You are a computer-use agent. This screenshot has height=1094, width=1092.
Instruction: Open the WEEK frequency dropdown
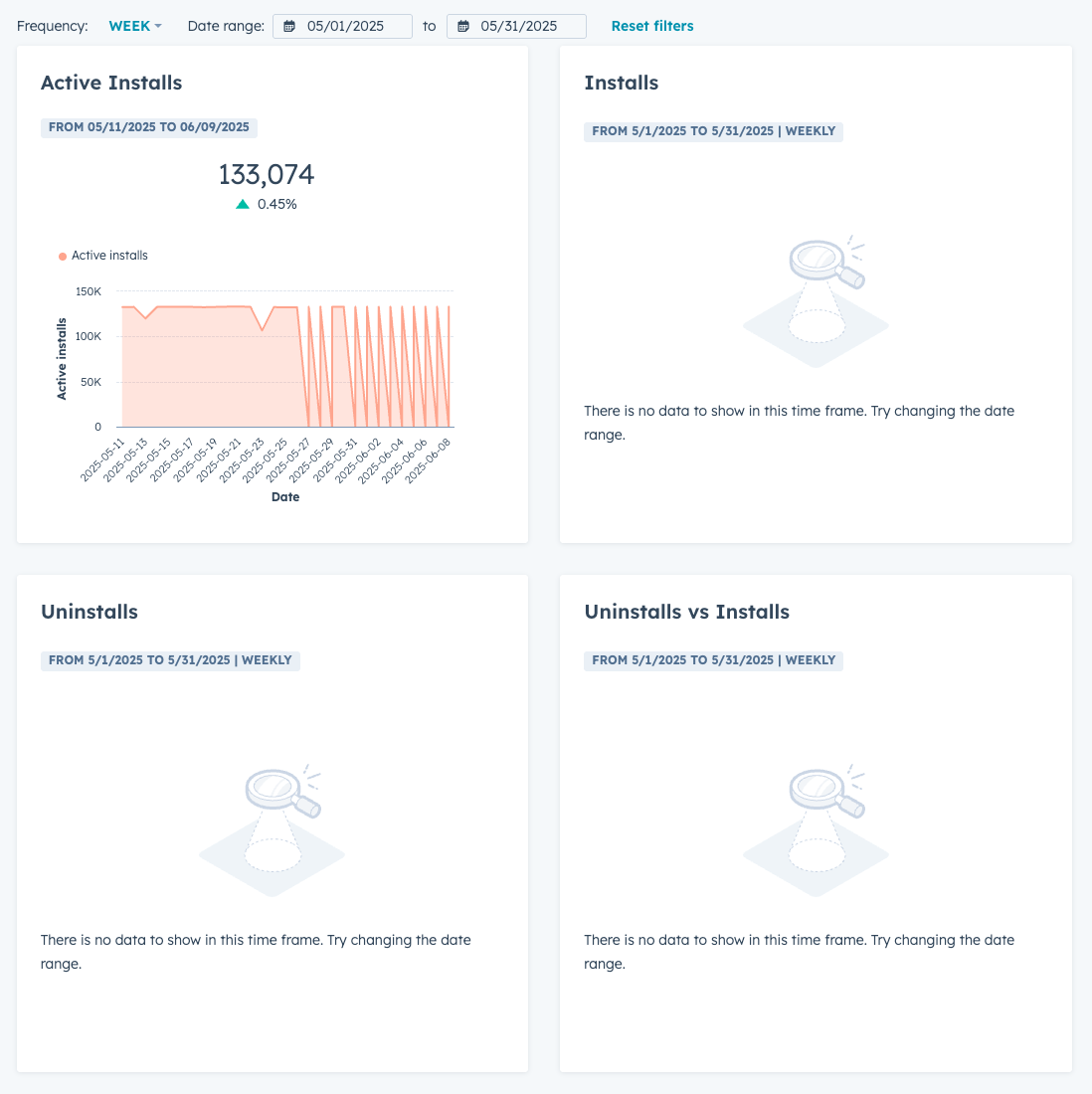134,26
